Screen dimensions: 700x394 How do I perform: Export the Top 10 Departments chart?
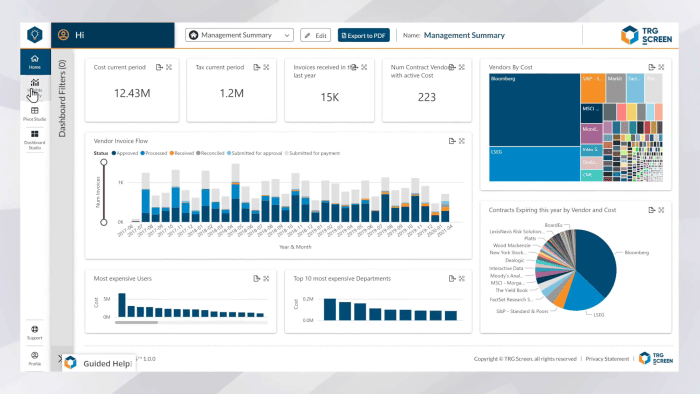pyautogui.click(x=452, y=278)
